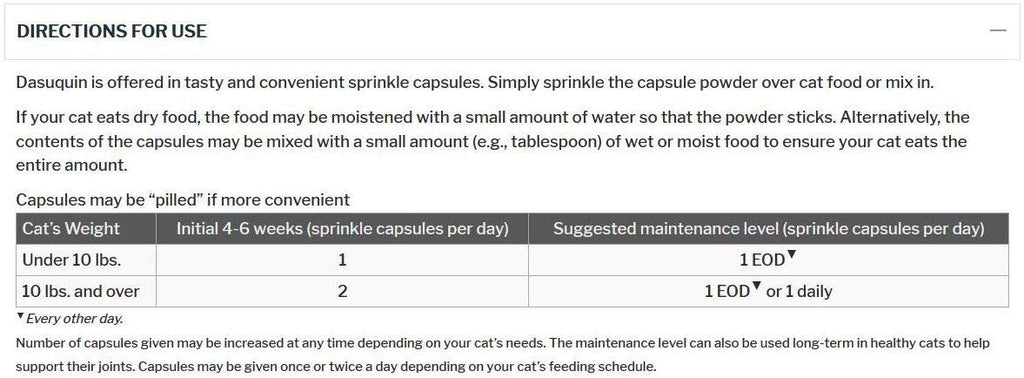The height and width of the screenshot is (378, 1024).
Task: Click the triangle superscript in 10 lbs. and over row
Action: (x=757, y=286)
